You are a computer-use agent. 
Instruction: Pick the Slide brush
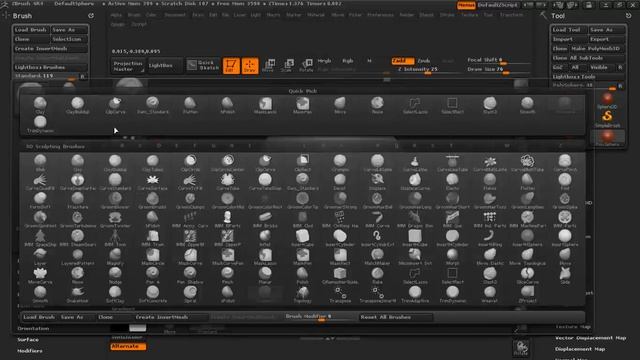coord(565,276)
